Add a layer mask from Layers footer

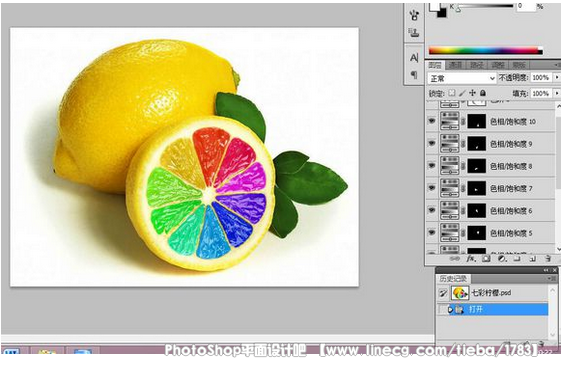(x=486, y=259)
